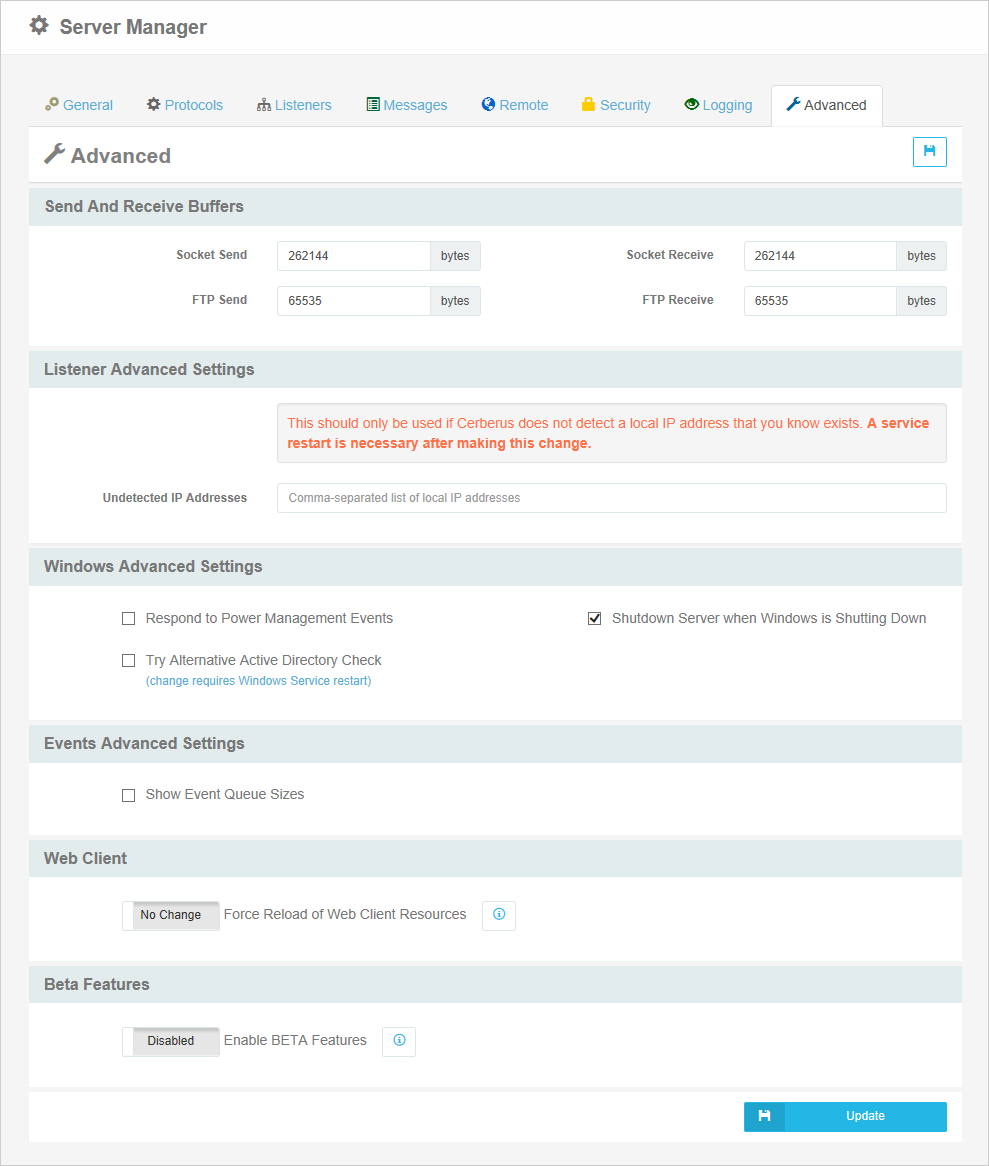Click the eye icon on the Logging tab
The width and height of the screenshot is (989, 1166).
pos(691,104)
